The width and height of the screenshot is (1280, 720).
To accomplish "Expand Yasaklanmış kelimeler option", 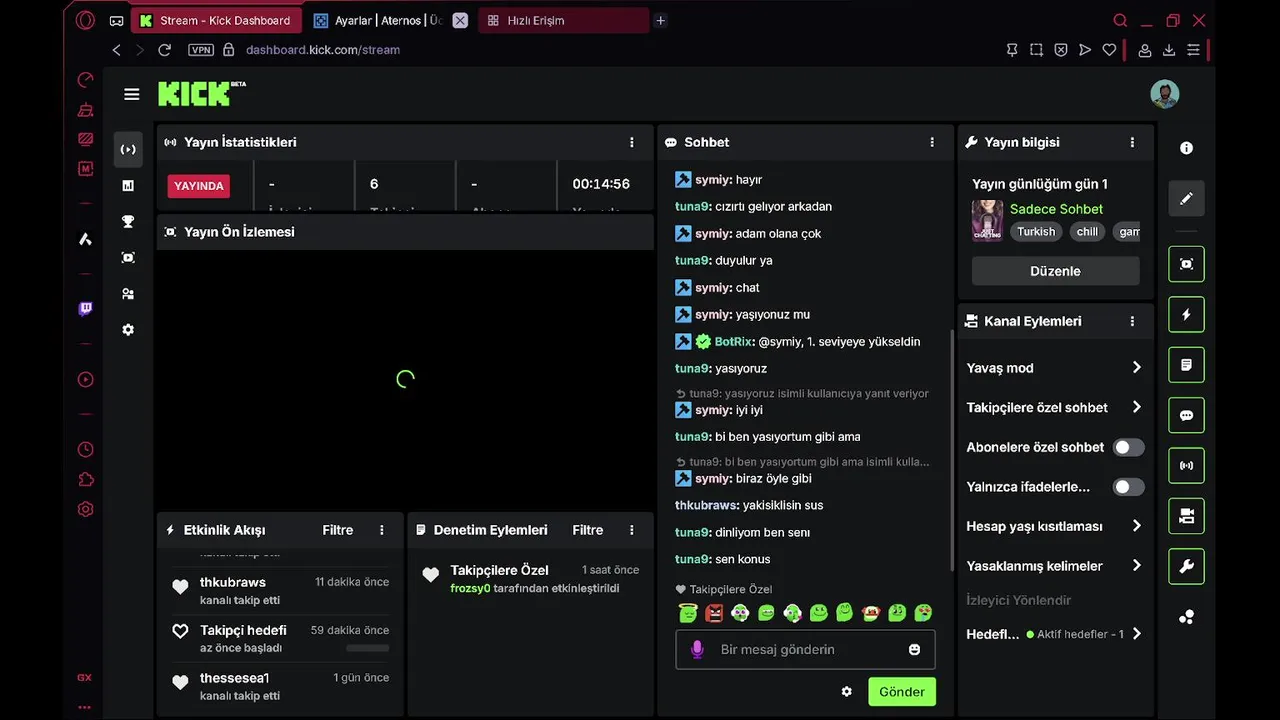I will [x=1055, y=566].
